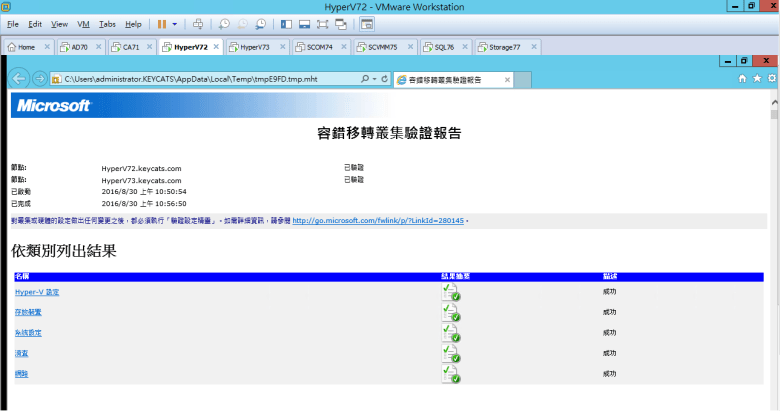Open IE home page icon
This screenshot has width=780, height=411.
742,78
